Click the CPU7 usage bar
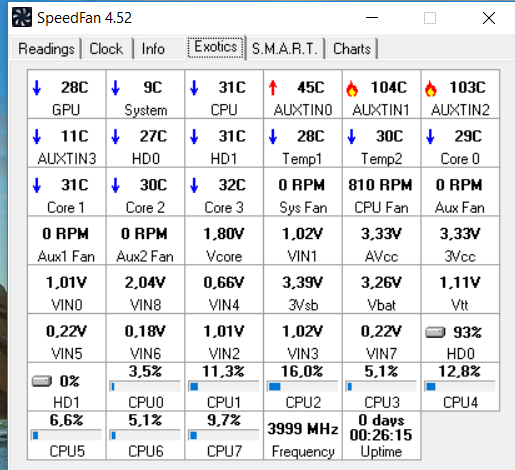 click(x=224, y=435)
